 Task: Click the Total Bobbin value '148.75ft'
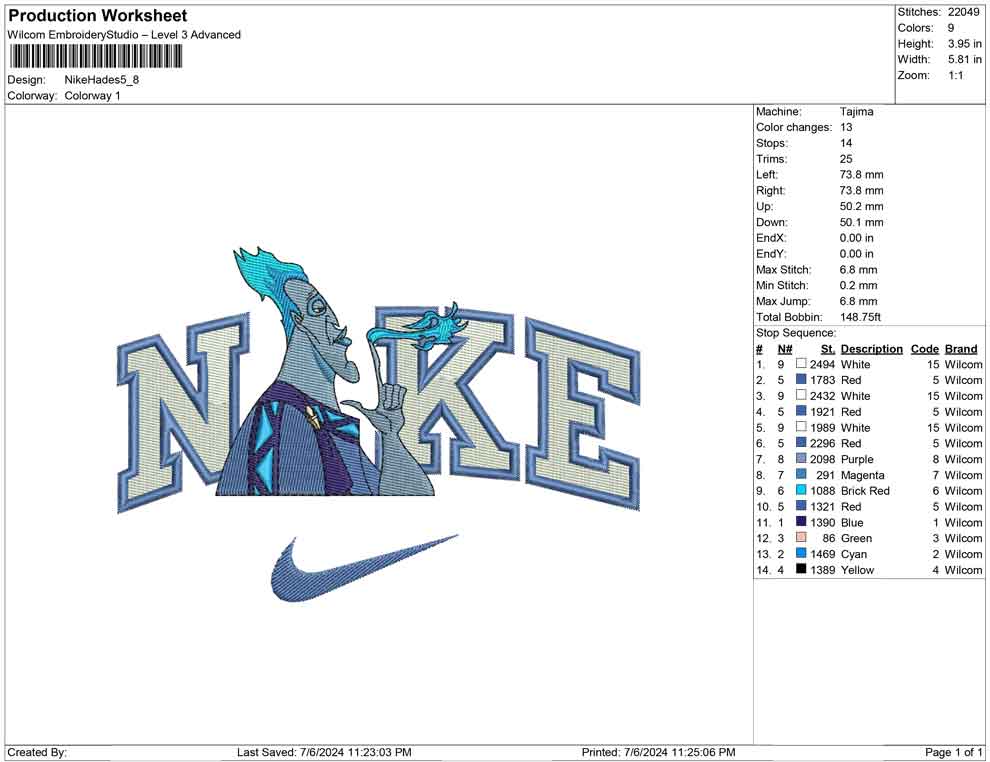click(x=861, y=317)
